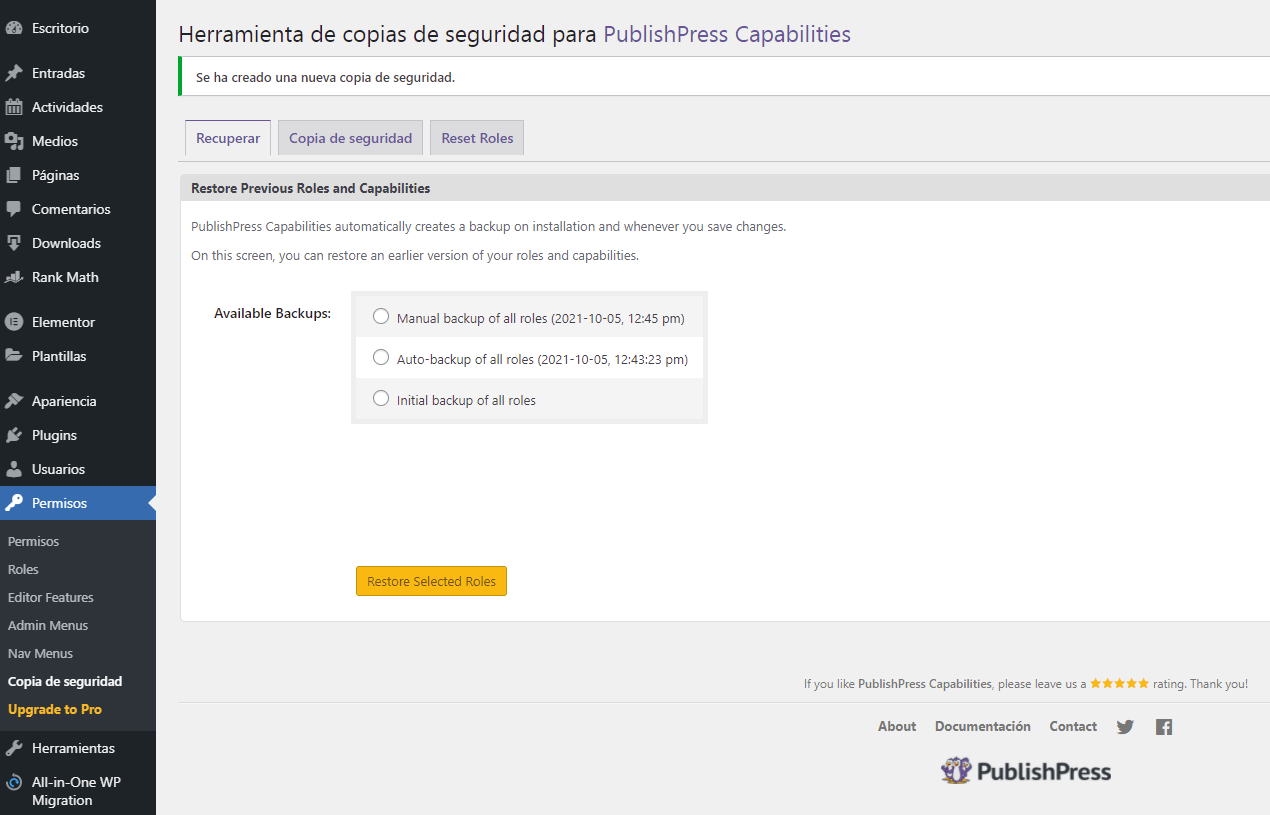Open the Nav Menus submenu item
This screenshot has height=815, width=1270.
point(41,653)
